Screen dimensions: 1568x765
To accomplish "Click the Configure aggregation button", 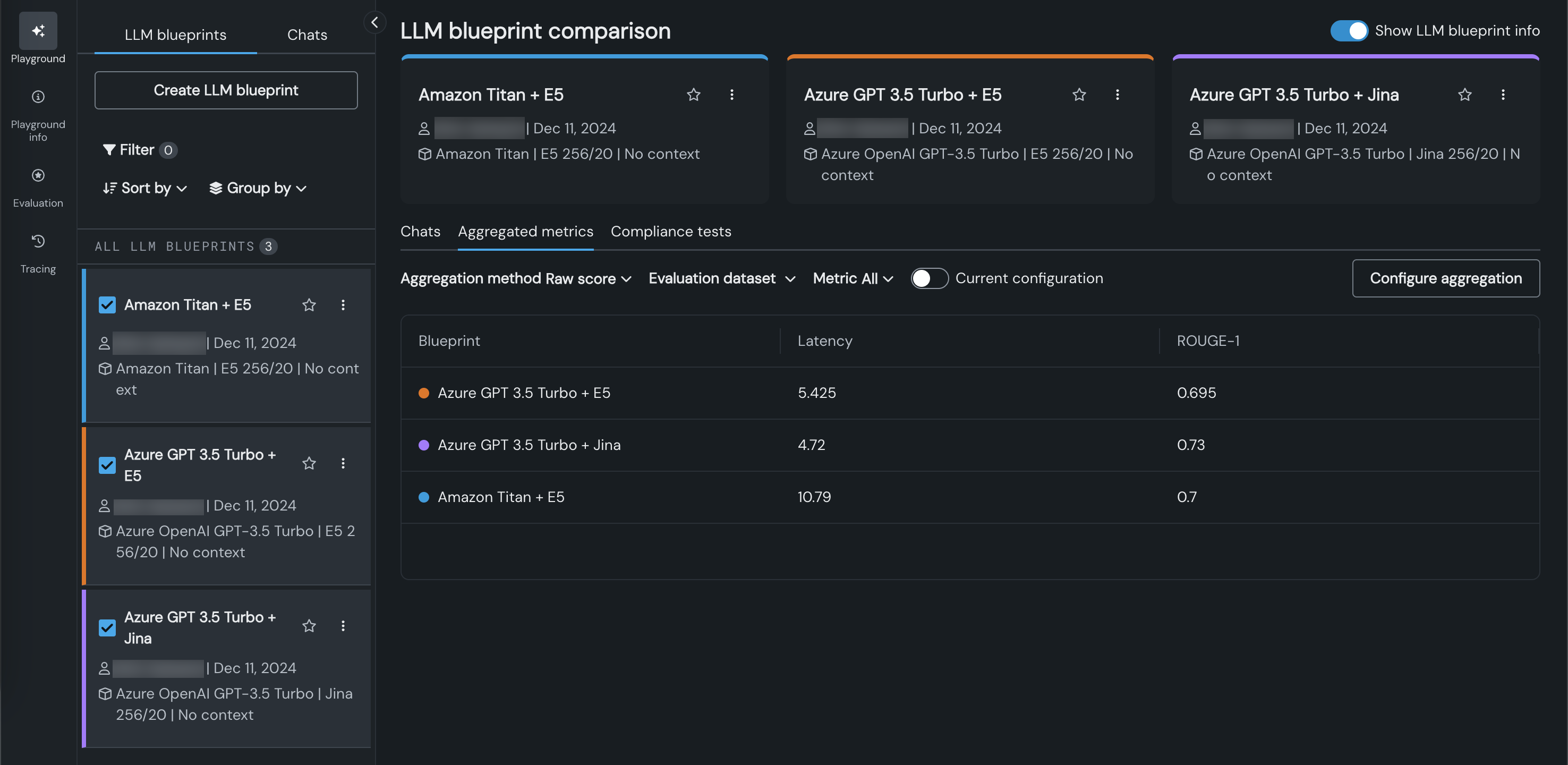I will [1445, 278].
